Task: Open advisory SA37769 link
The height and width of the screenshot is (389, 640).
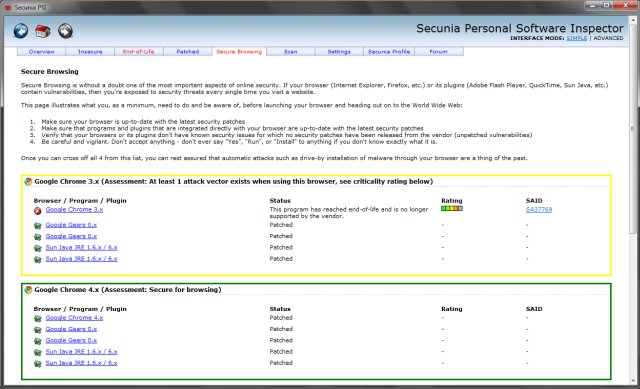Action: pyautogui.click(x=539, y=209)
